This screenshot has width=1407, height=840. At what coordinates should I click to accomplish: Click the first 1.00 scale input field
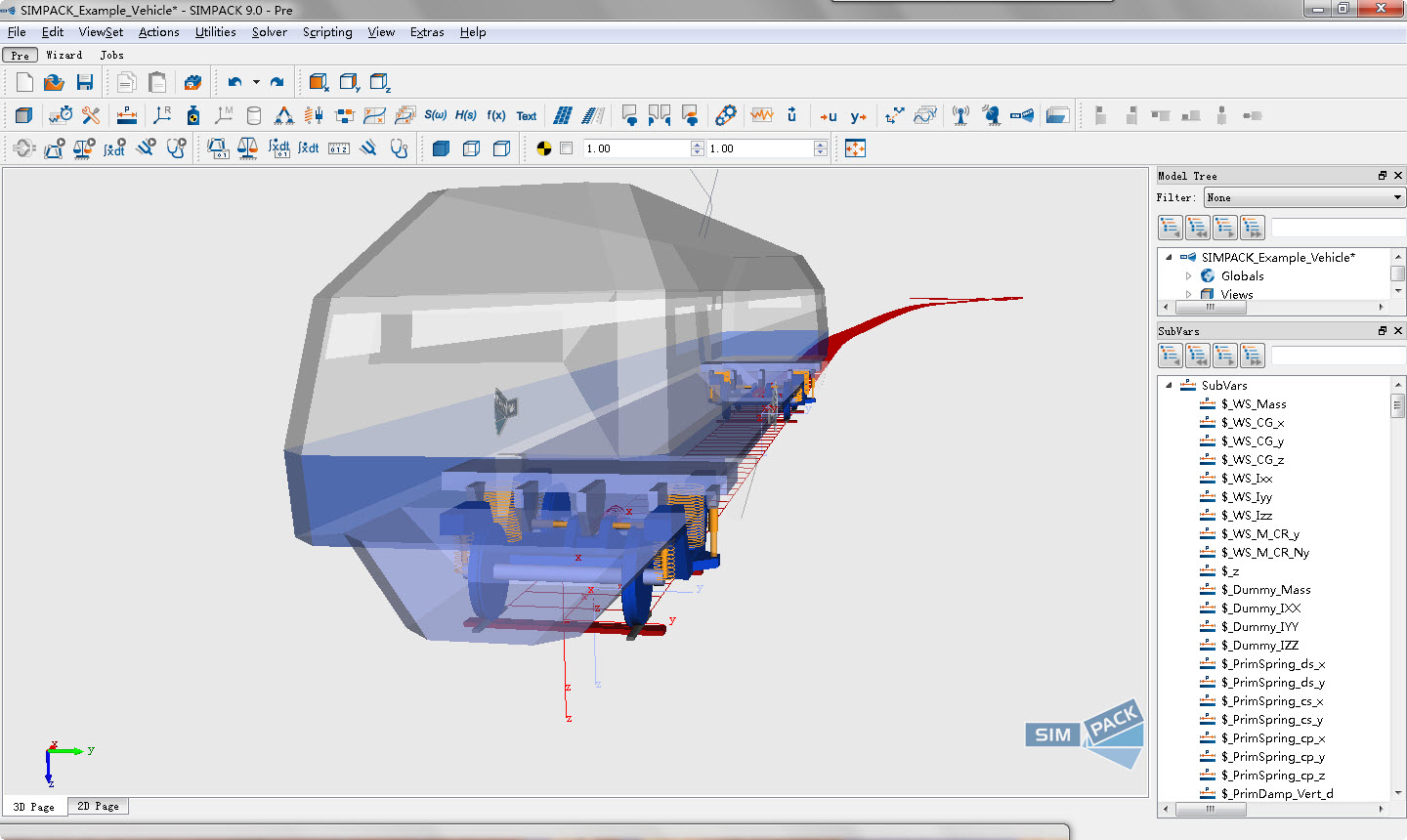(637, 148)
